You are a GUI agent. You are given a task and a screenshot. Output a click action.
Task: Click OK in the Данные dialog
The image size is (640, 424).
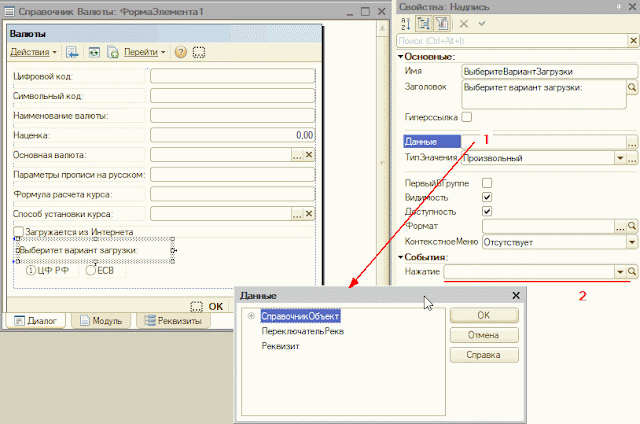(x=484, y=315)
